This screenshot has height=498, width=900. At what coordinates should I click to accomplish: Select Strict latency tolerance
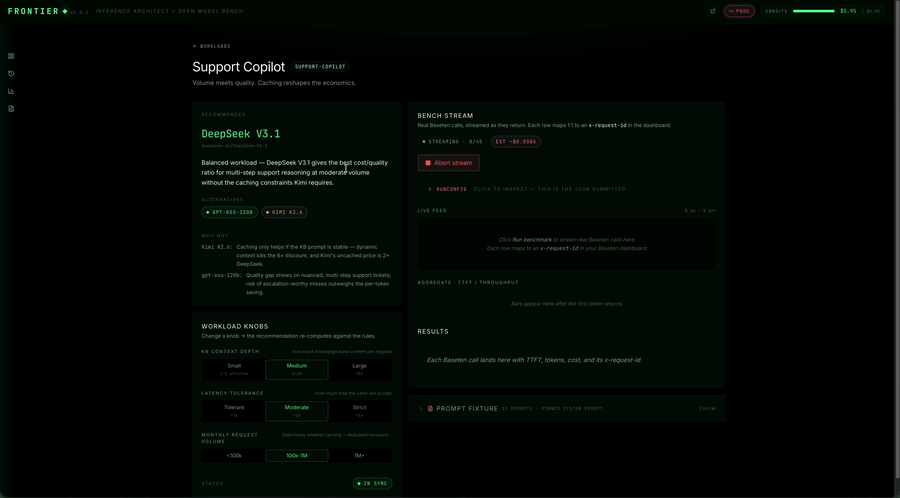click(x=360, y=411)
